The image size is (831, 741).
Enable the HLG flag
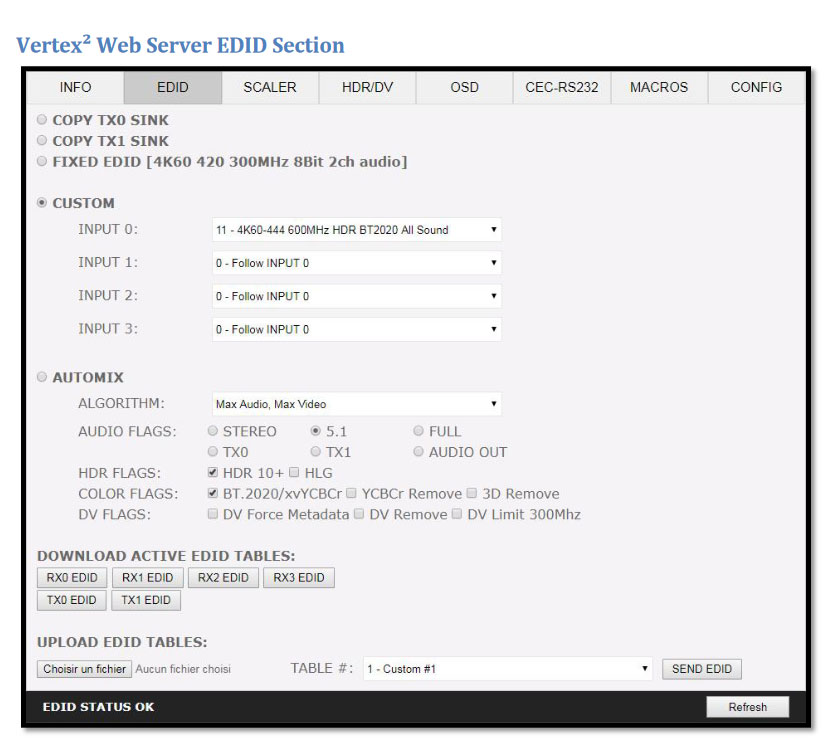(x=294, y=472)
